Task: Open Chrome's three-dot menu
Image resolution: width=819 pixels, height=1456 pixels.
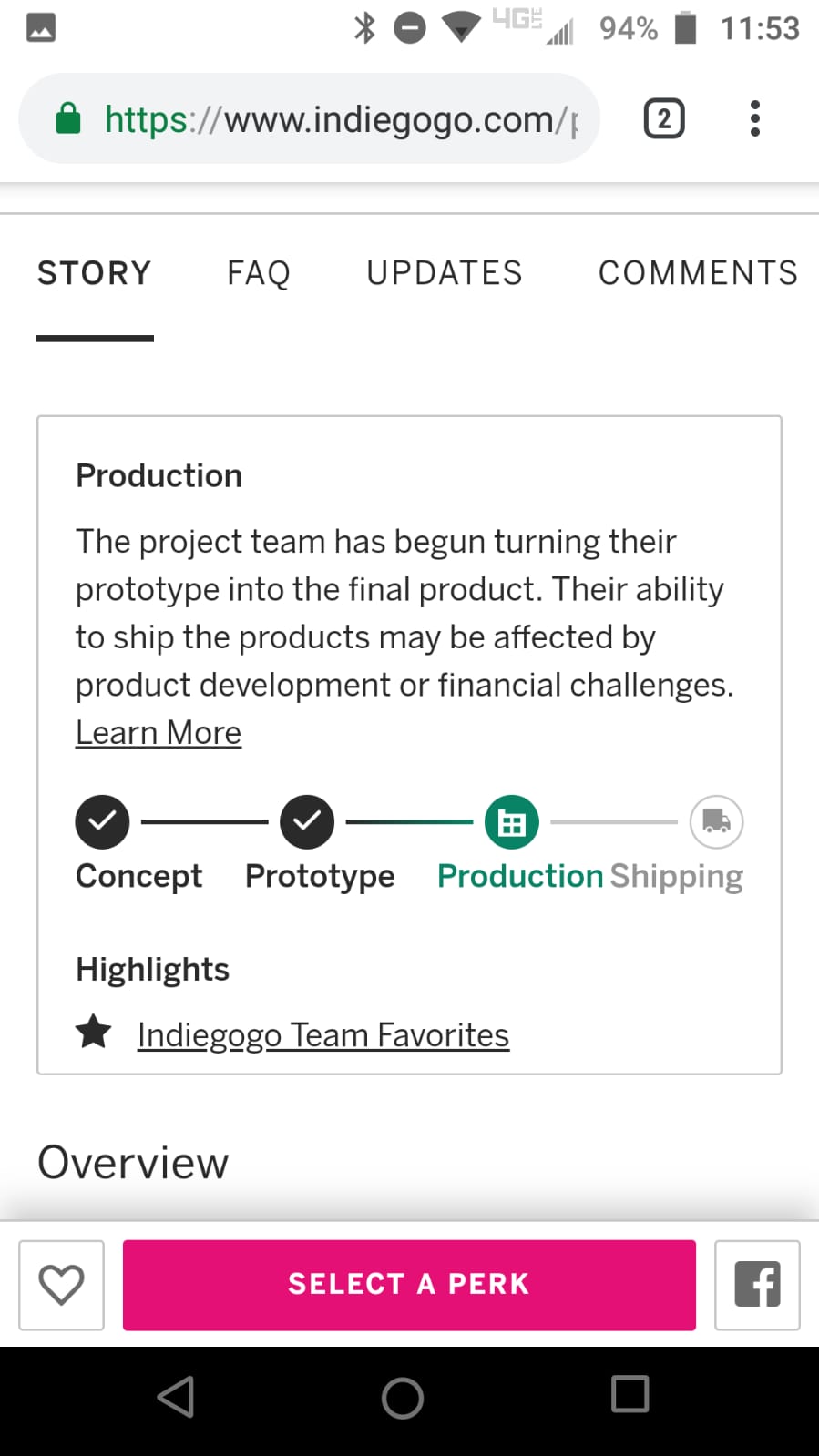Action: coord(754,119)
